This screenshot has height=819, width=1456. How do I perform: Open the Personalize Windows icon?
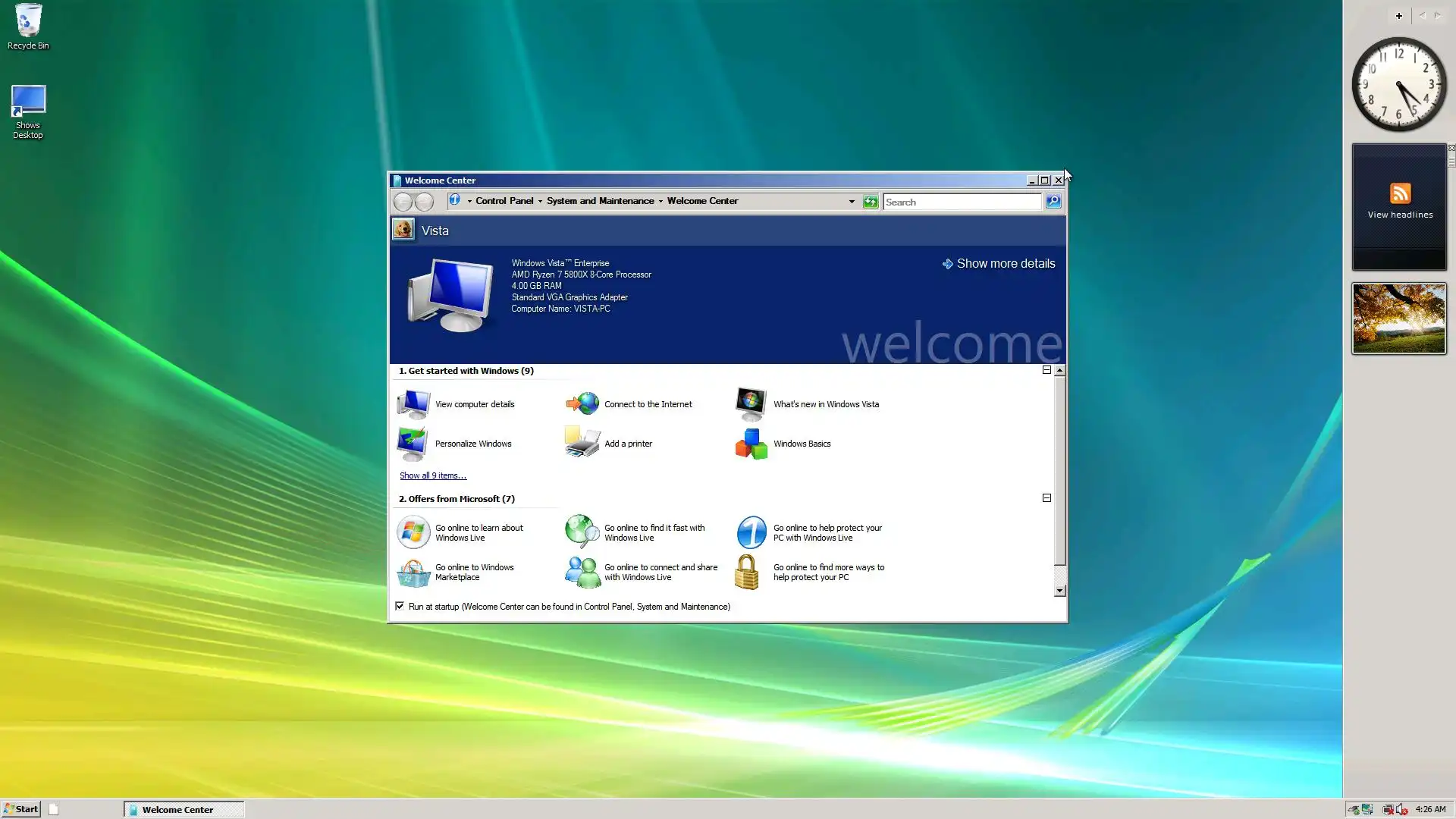coord(413,444)
